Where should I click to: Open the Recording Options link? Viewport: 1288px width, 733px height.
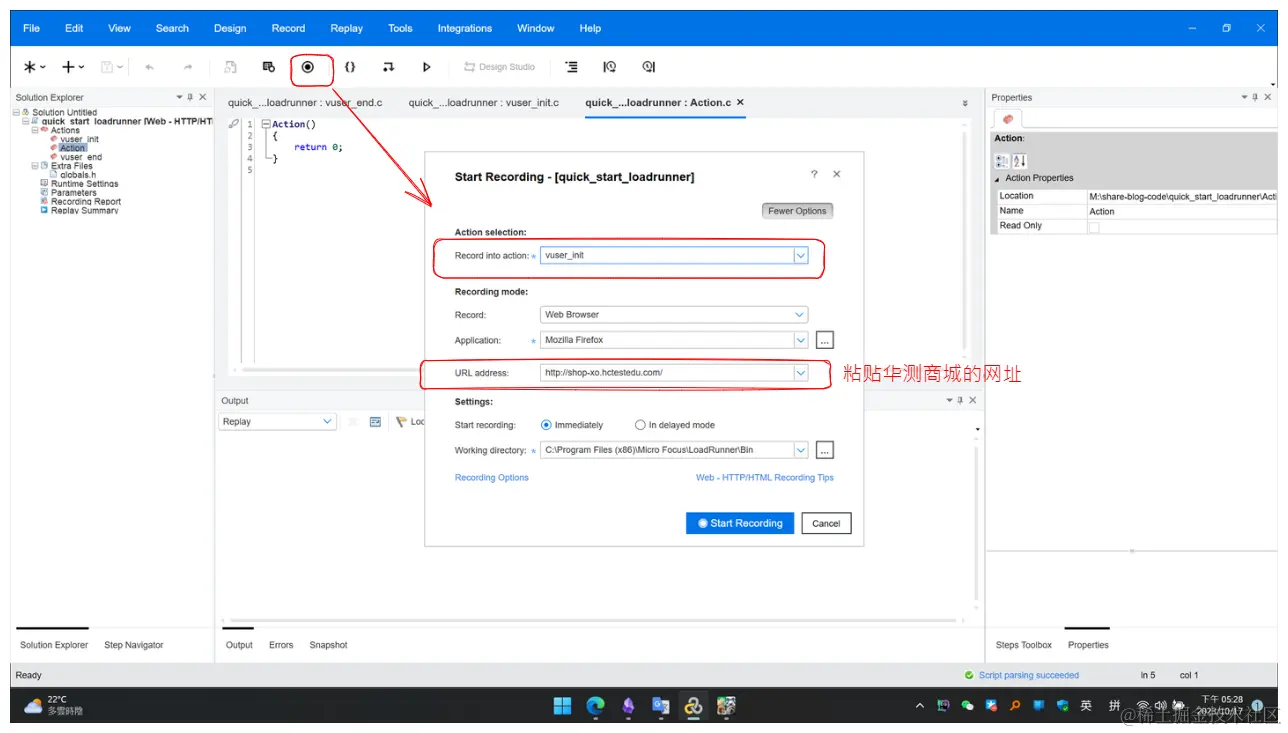point(492,478)
